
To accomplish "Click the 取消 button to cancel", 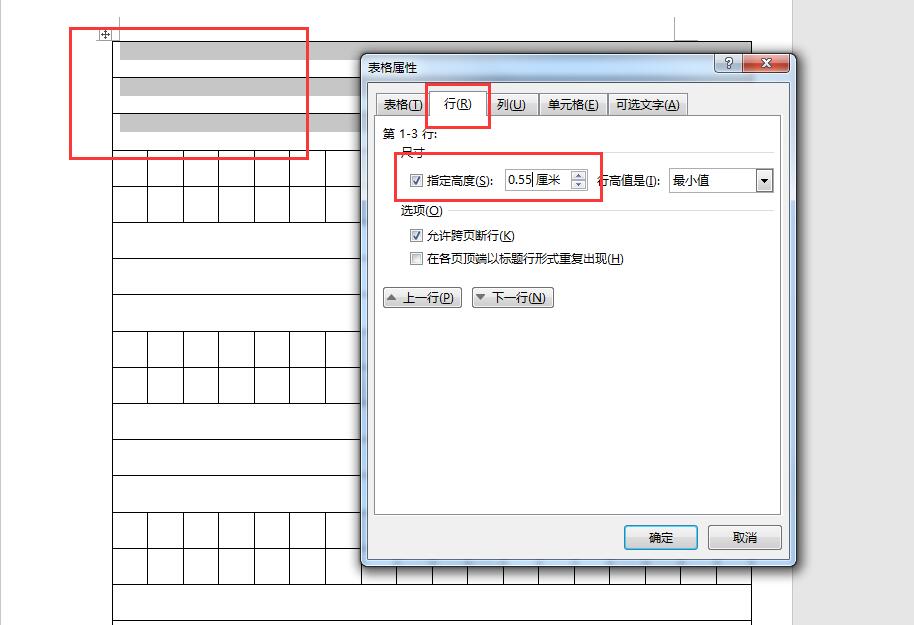I will pos(745,537).
